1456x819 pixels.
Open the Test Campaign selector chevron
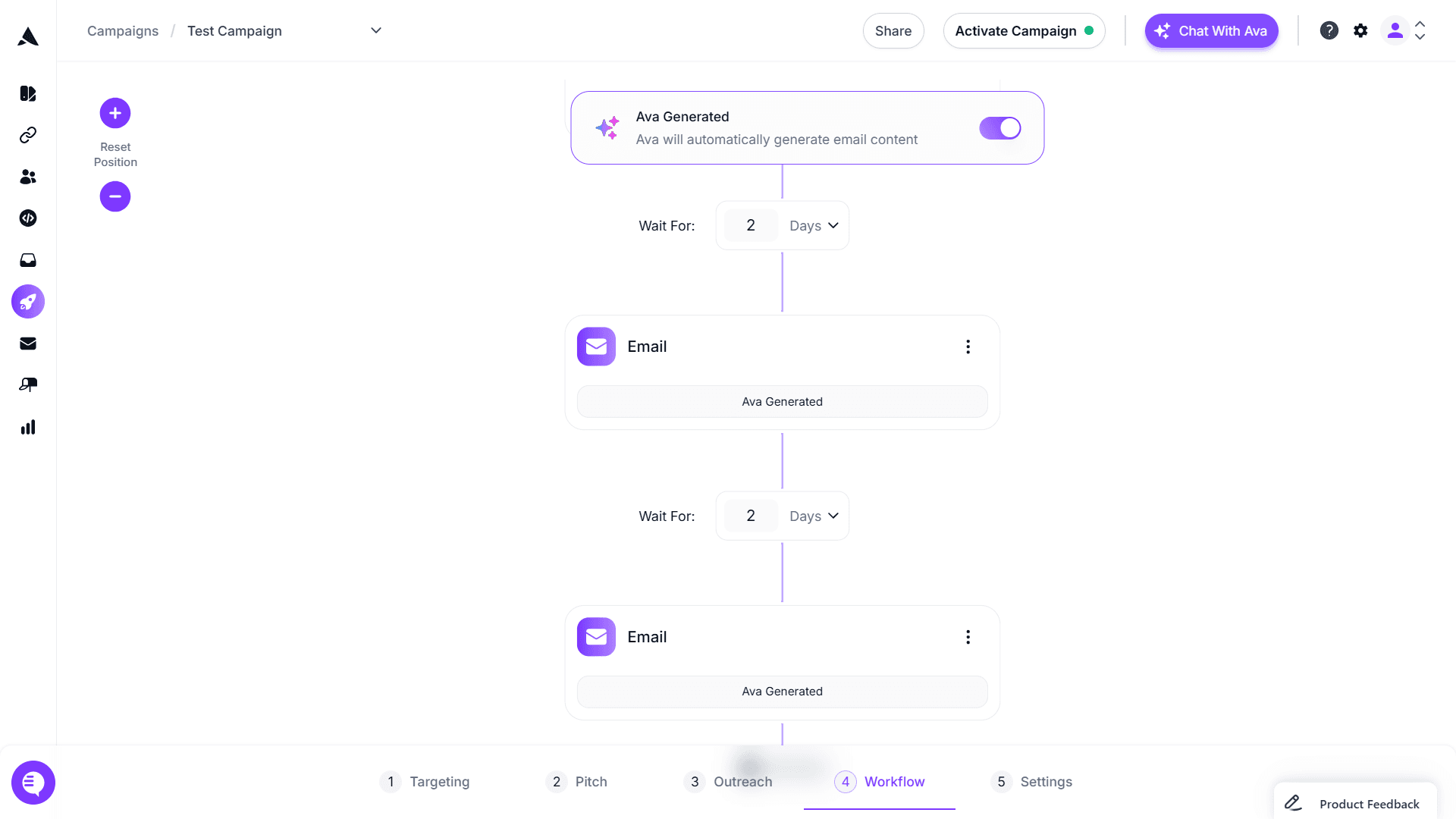tap(376, 30)
